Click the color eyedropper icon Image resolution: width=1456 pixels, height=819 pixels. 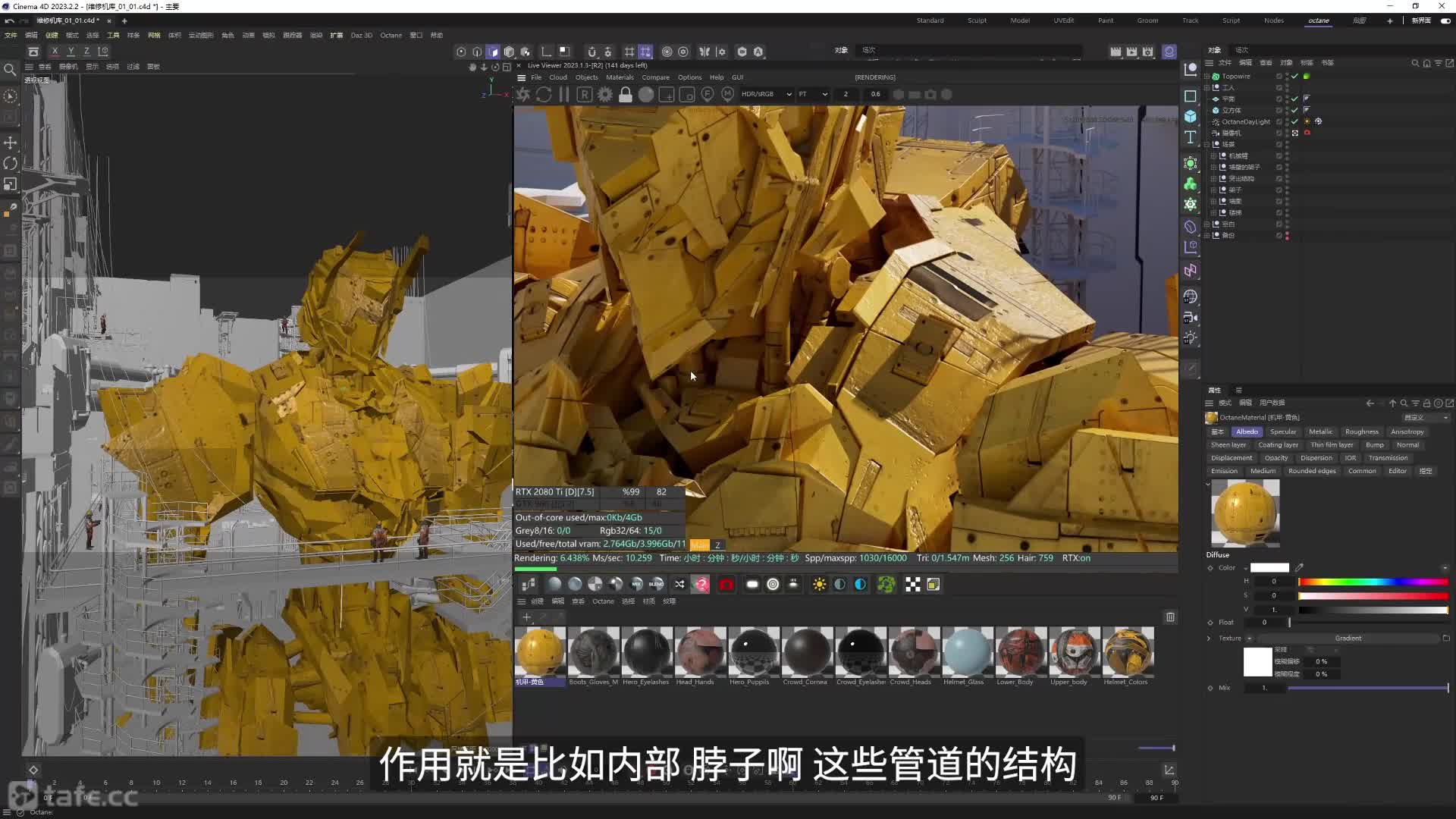[1299, 567]
